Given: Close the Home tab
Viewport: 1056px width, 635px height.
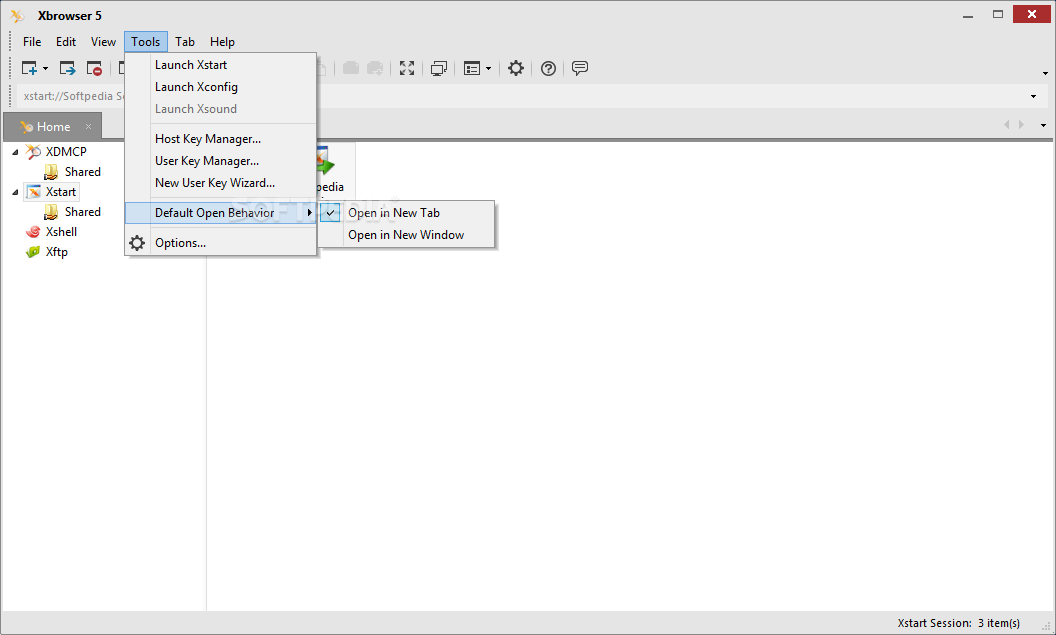Looking at the screenshot, I should 88,127.
